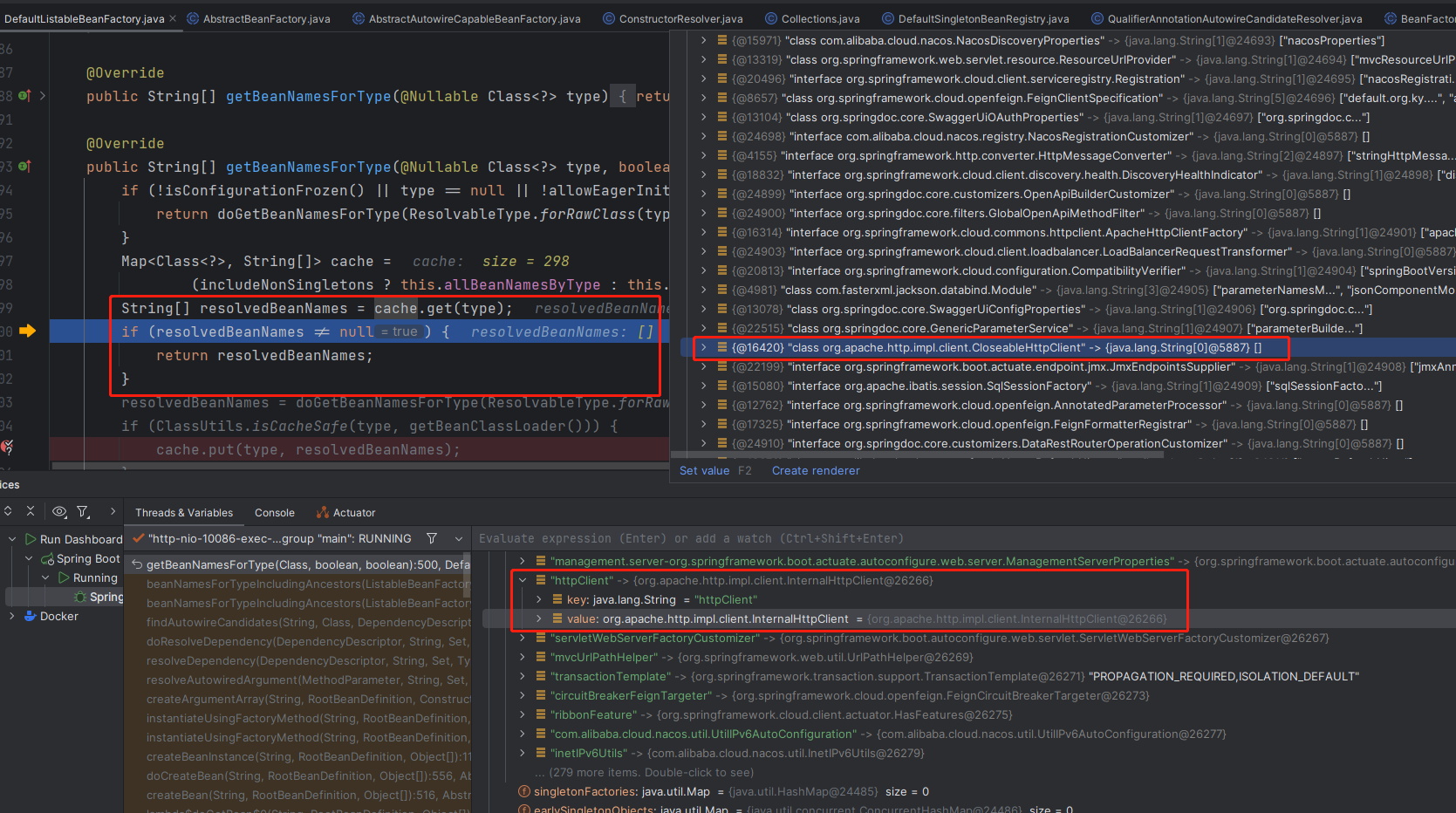Switch to the Threads & Variables tab
Screen dimensions: 1456x813
tap(184, 513)
